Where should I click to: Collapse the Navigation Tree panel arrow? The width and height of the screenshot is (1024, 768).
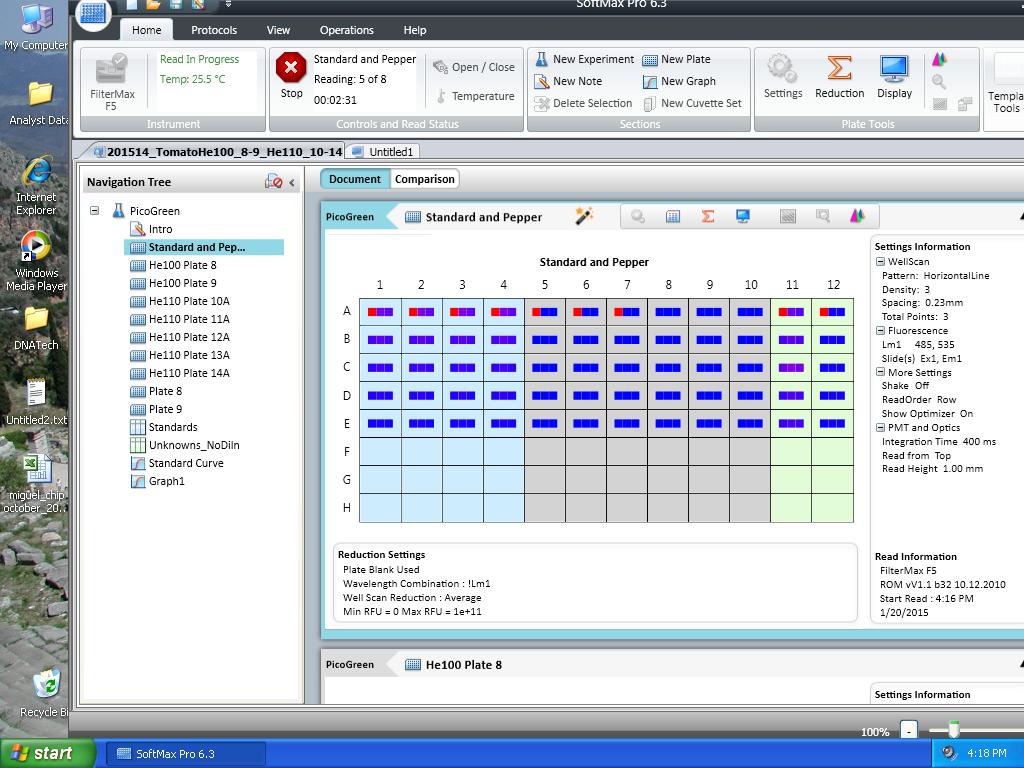tap(292, 183)
